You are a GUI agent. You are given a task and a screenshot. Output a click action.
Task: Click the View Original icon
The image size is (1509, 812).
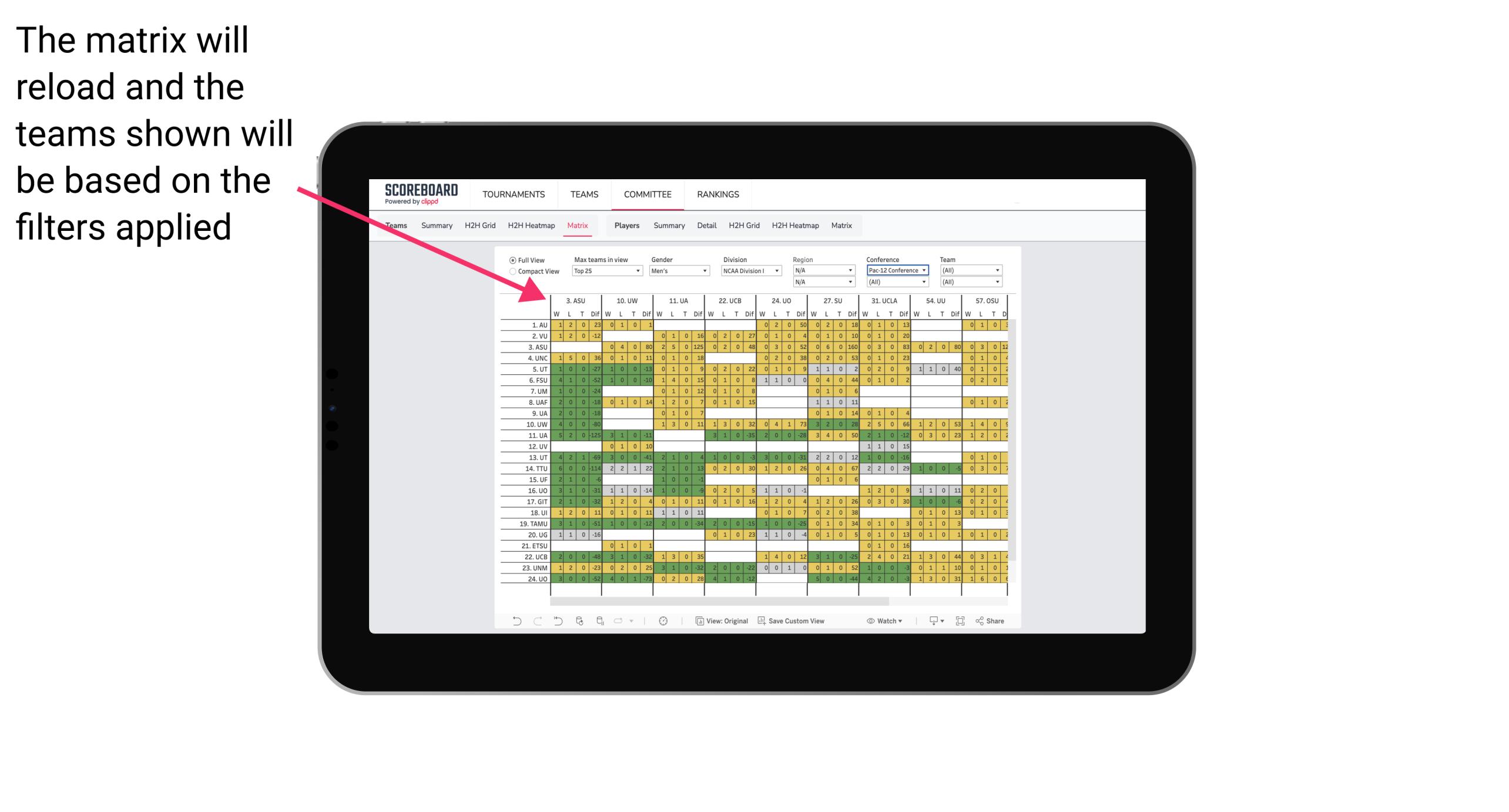(x=701, y=623)
